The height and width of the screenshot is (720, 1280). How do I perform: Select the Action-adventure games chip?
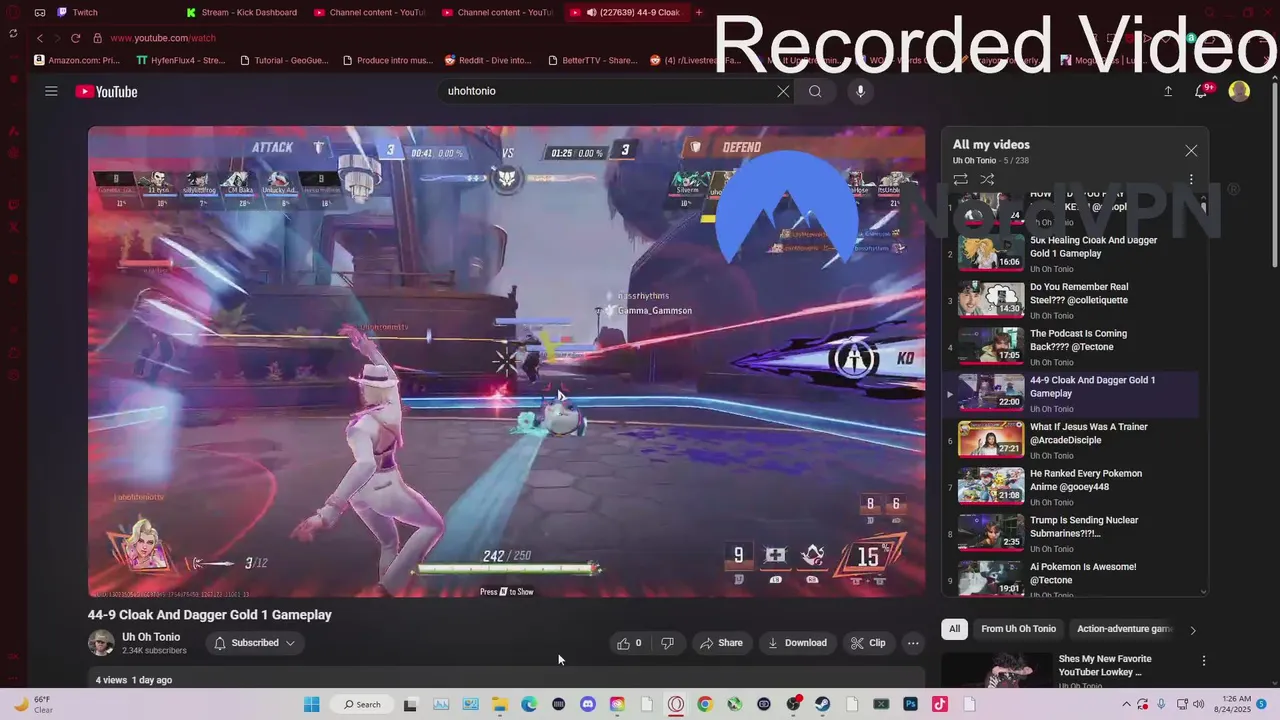[1123, 629]
